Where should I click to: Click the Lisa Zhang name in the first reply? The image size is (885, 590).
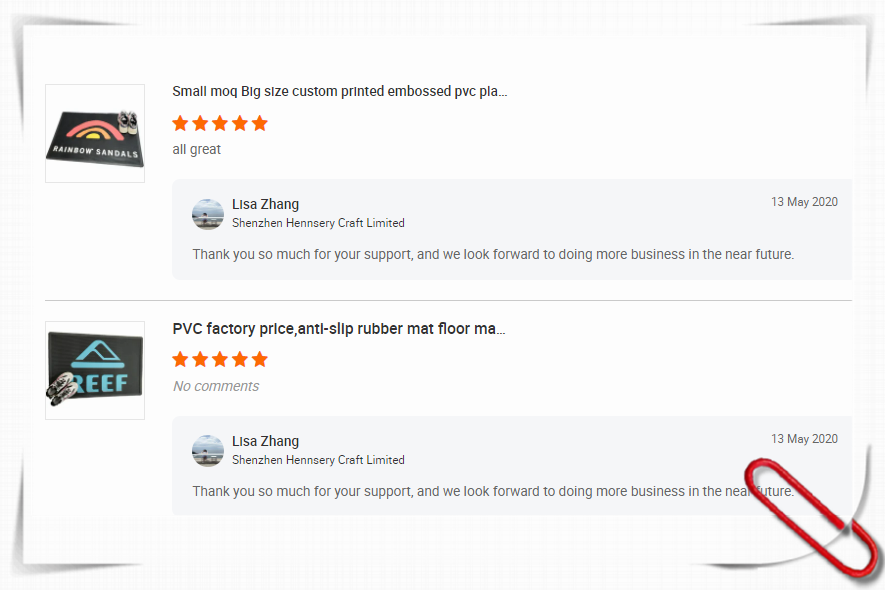coord(265,205)
